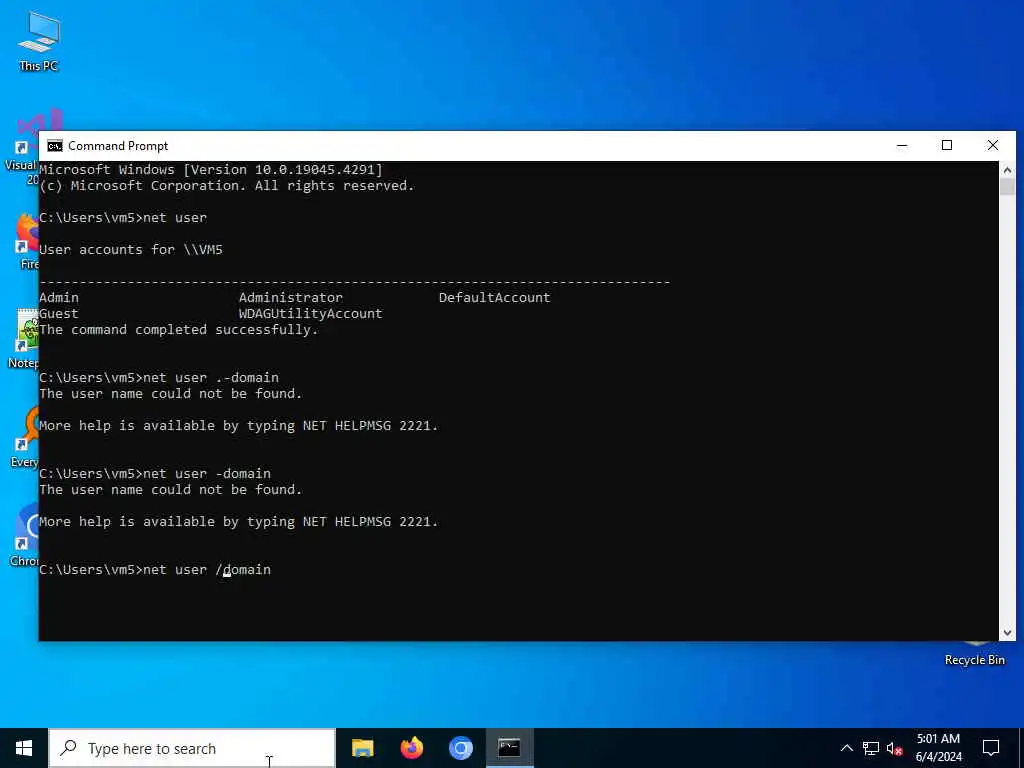
Task: Maximize the Command Prompt window
Action: pos(947,145)
